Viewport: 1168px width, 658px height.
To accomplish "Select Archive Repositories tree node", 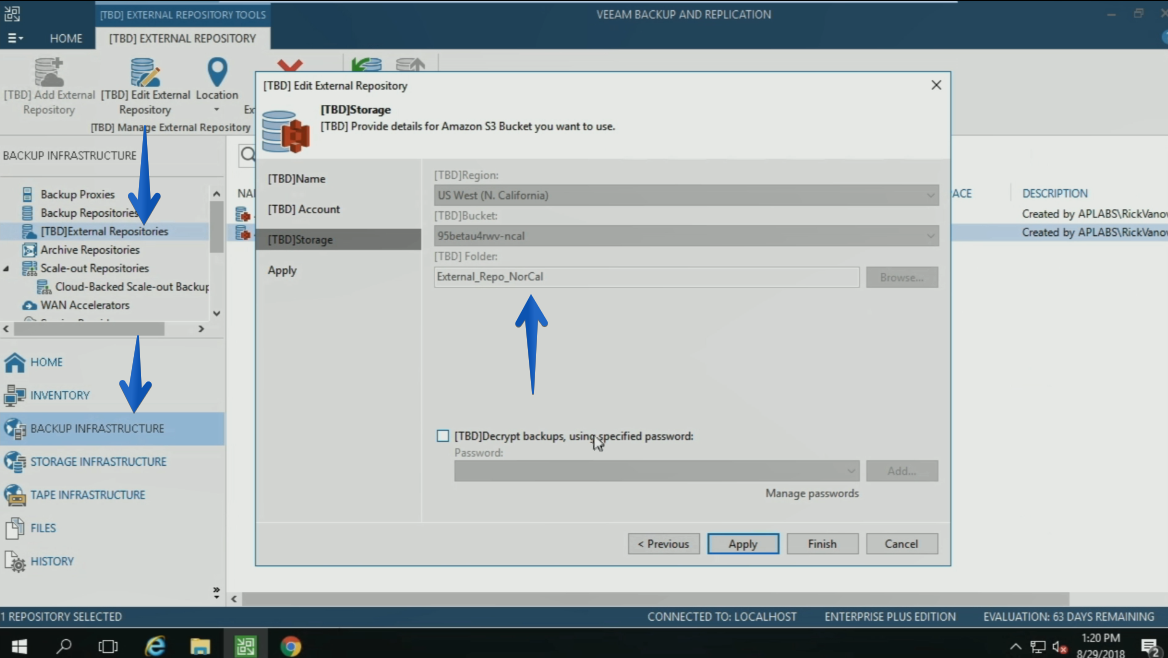I will click(x=89, y=250).
